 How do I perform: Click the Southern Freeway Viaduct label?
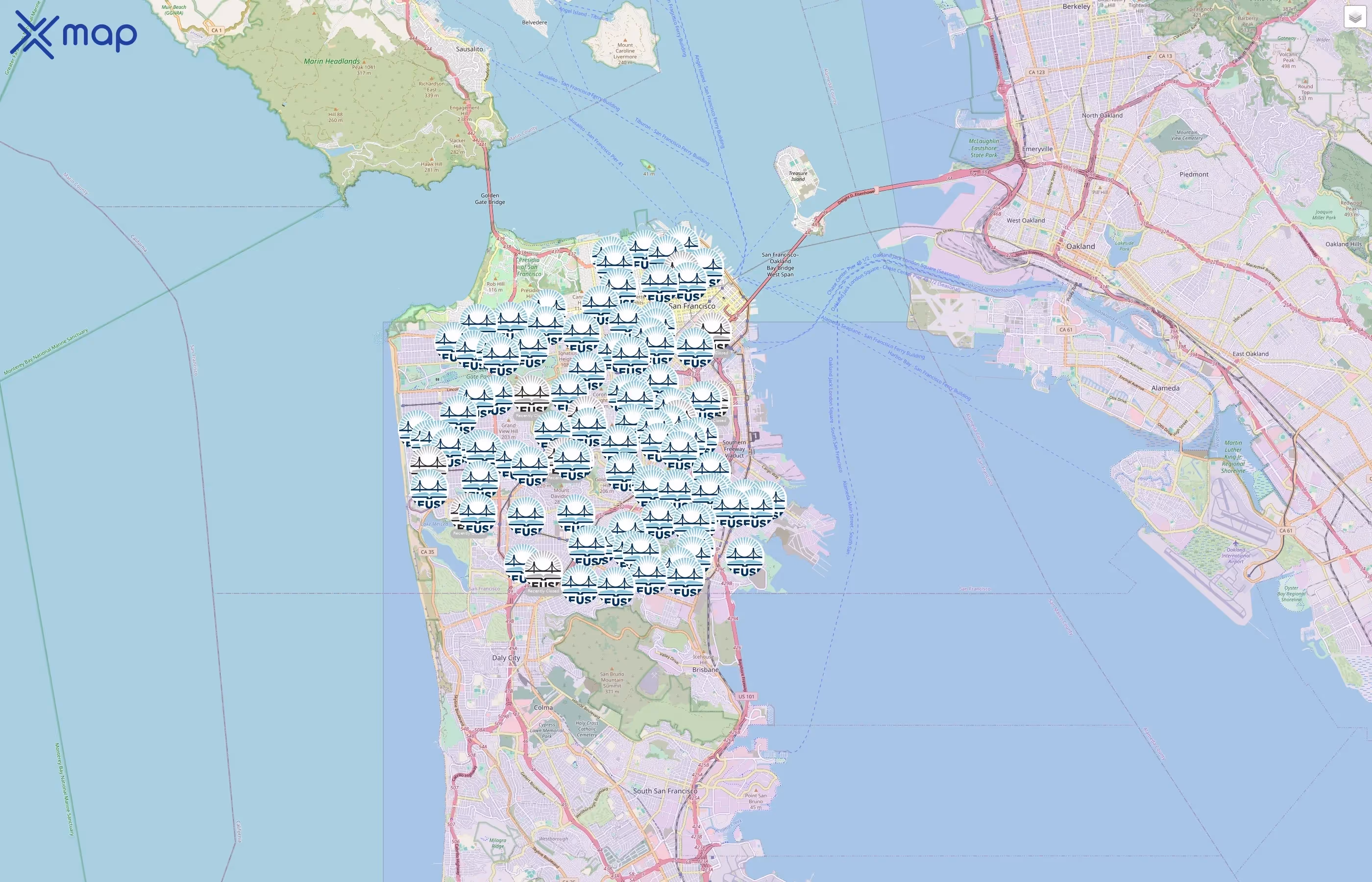pos(734,449)
